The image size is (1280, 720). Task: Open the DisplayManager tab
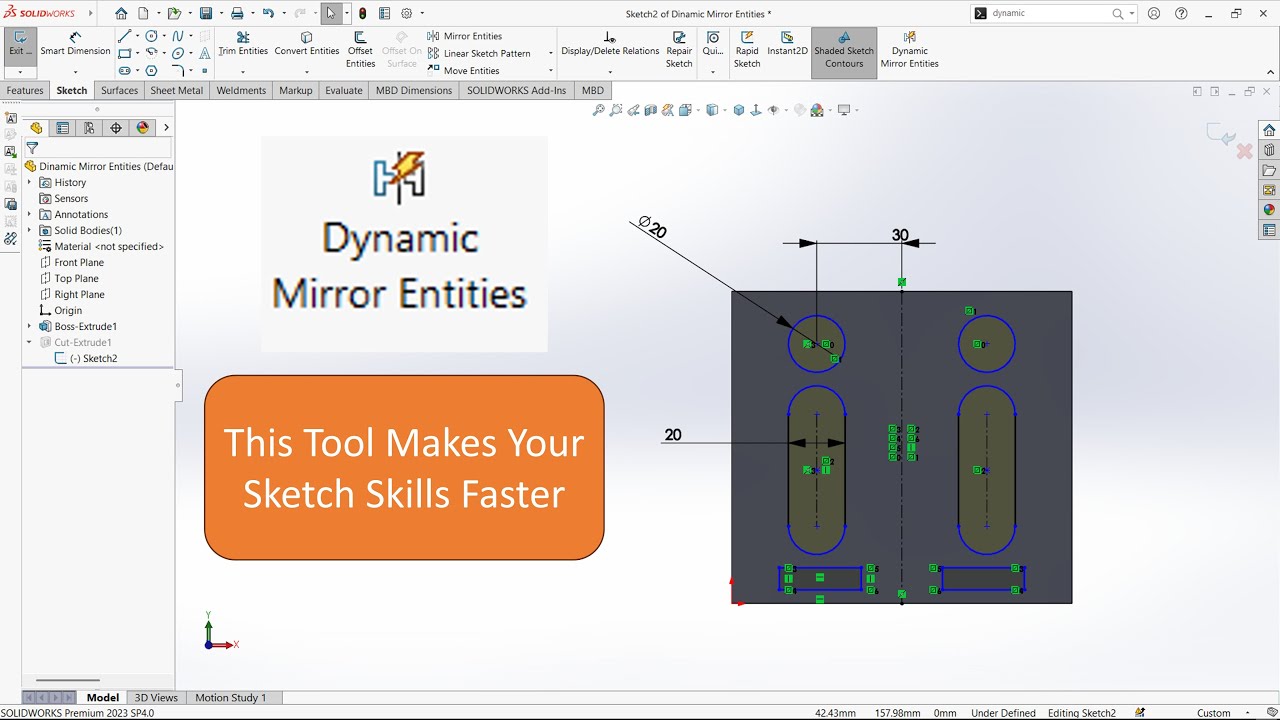[x=142, y=128]
